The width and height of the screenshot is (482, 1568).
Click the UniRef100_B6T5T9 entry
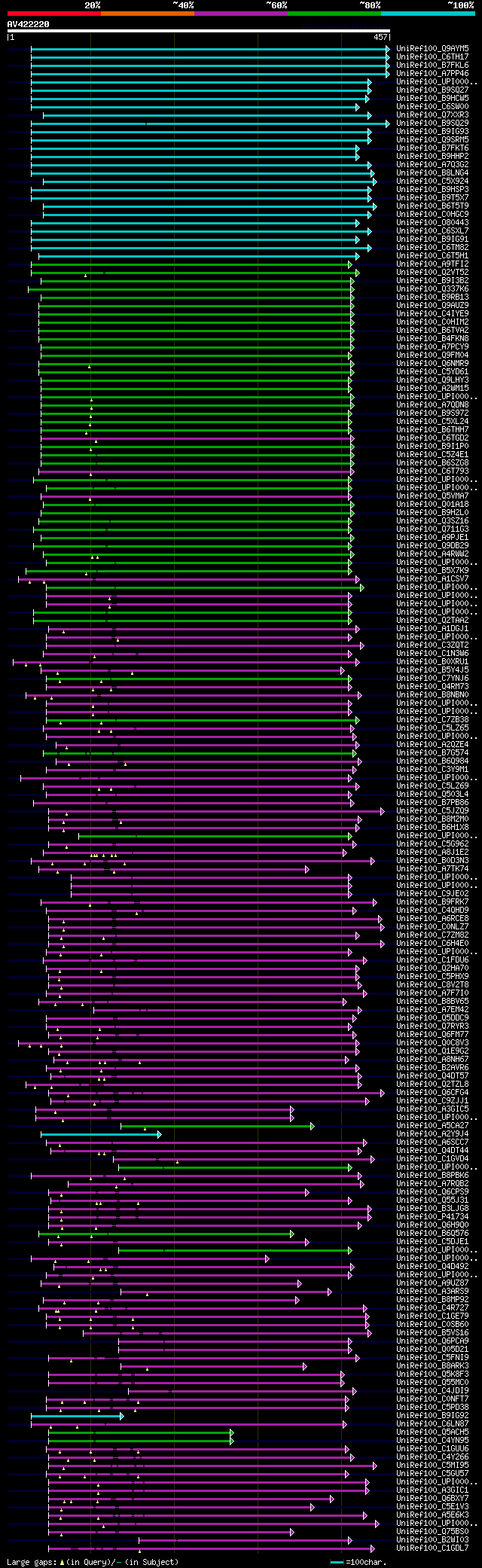432,206
